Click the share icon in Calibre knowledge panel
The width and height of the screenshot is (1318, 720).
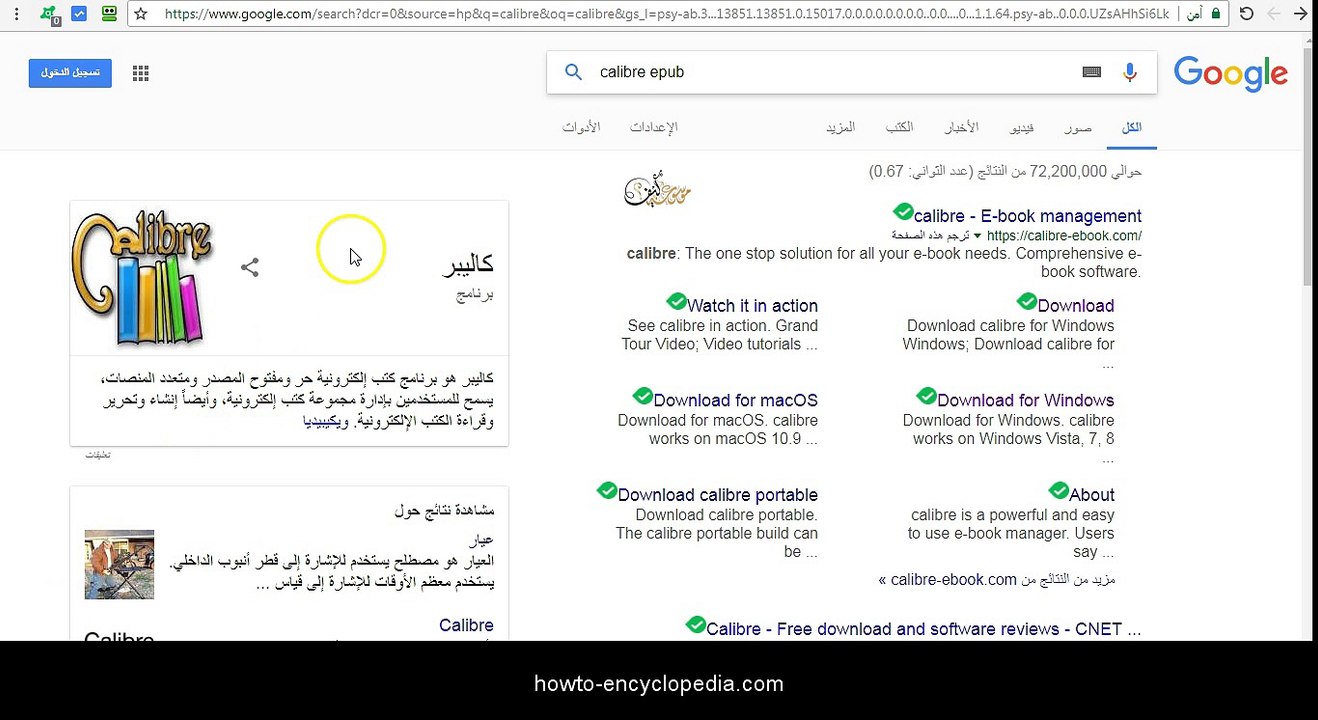[250, 267]
